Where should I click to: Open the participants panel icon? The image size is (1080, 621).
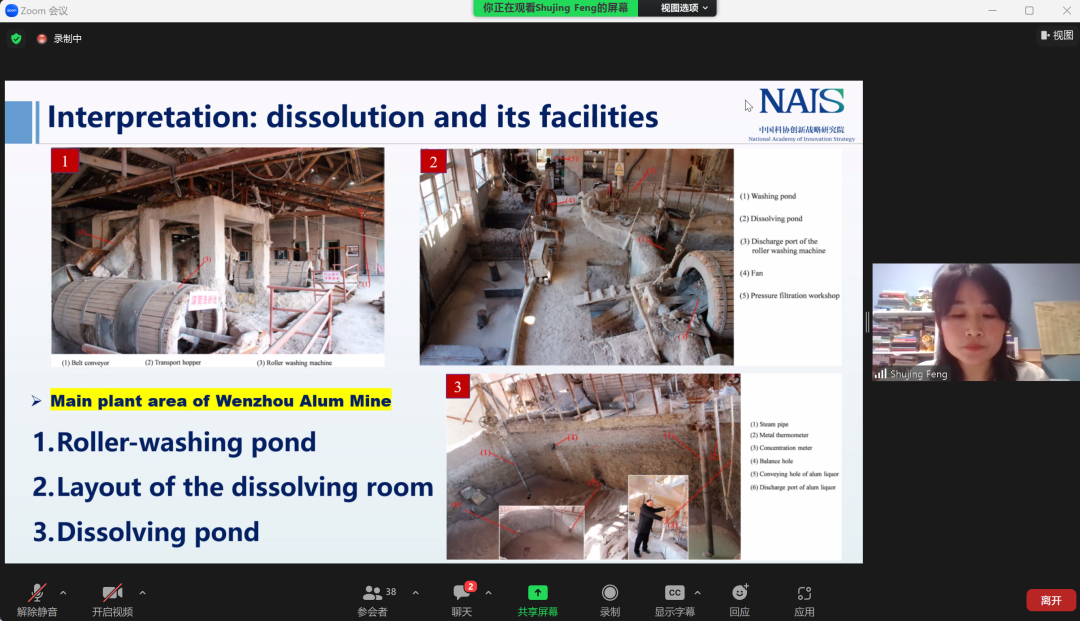click(x=373, y=593)
